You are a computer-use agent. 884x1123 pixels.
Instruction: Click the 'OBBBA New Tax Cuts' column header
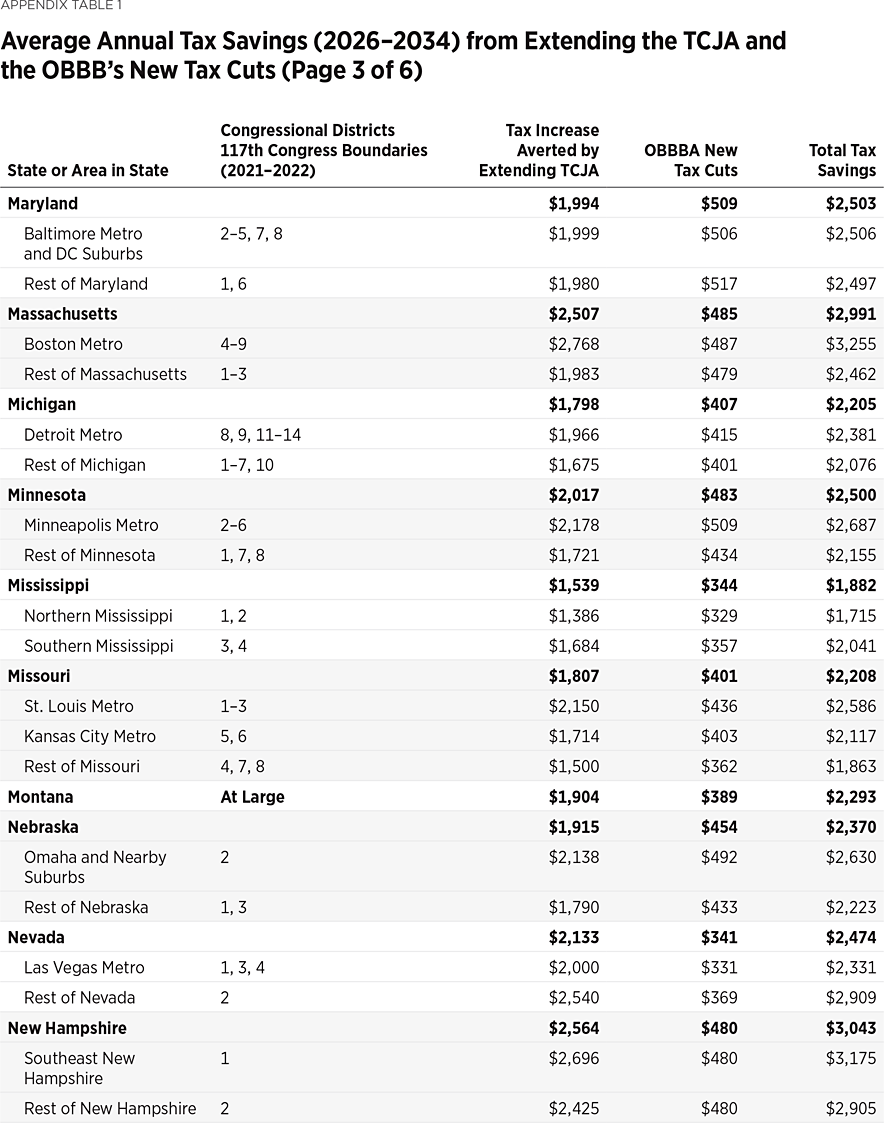pos(691,160)
